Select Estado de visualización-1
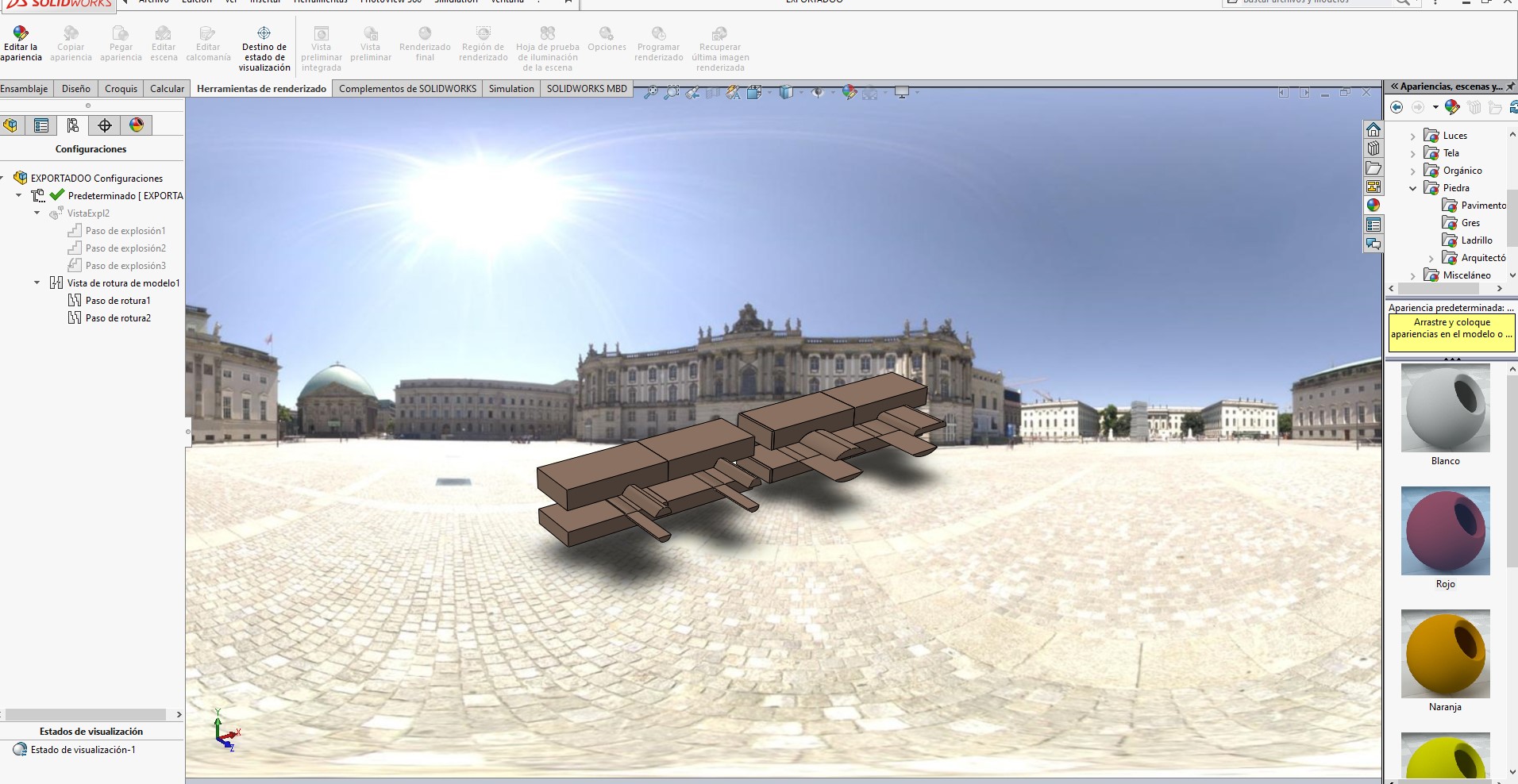Image resolution: width=1518 pixels, height=784 pixels. (75, 750)
